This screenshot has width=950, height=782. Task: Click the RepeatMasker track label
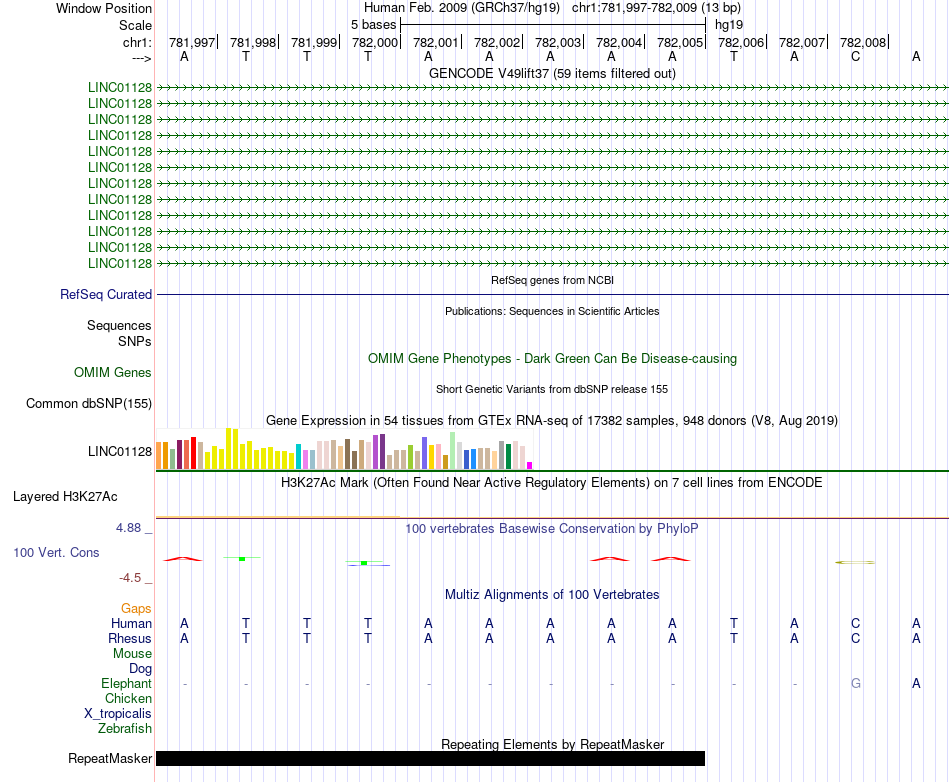pos(110,758)
